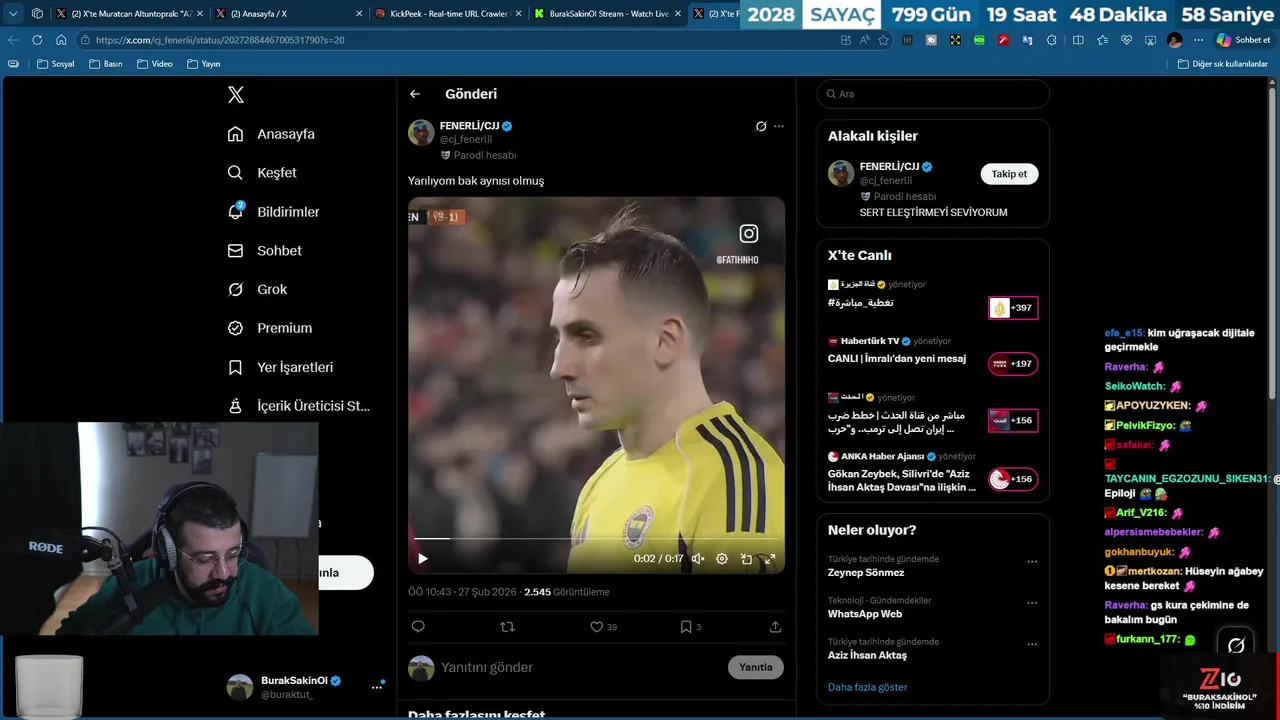Click the Ara search box
This screenshot has height=720, width=1280.
click(933, 94)
